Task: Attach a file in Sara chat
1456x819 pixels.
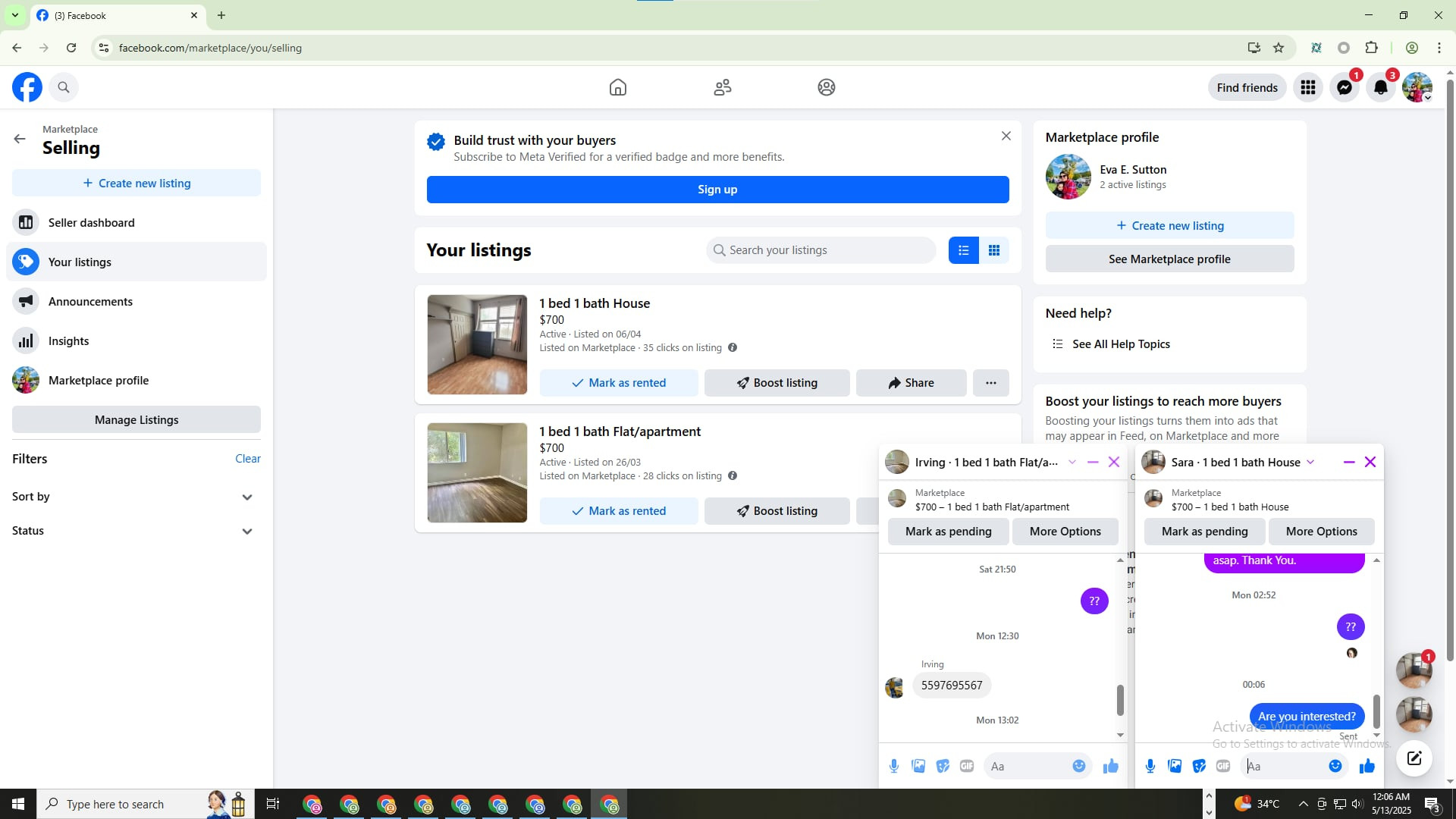Action: (1175, 767)
